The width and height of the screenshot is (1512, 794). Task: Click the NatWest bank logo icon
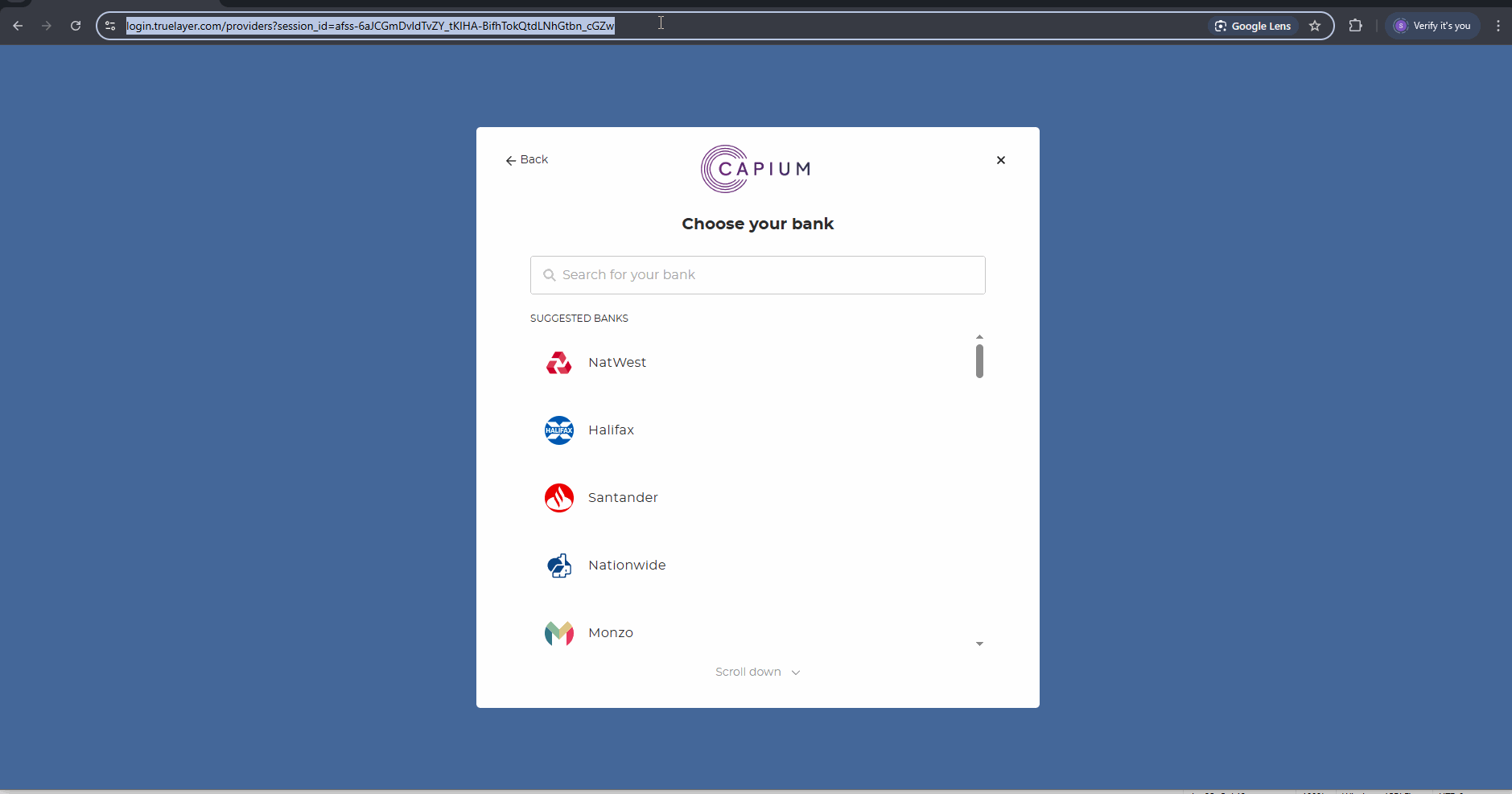click(x=559, y=363)
